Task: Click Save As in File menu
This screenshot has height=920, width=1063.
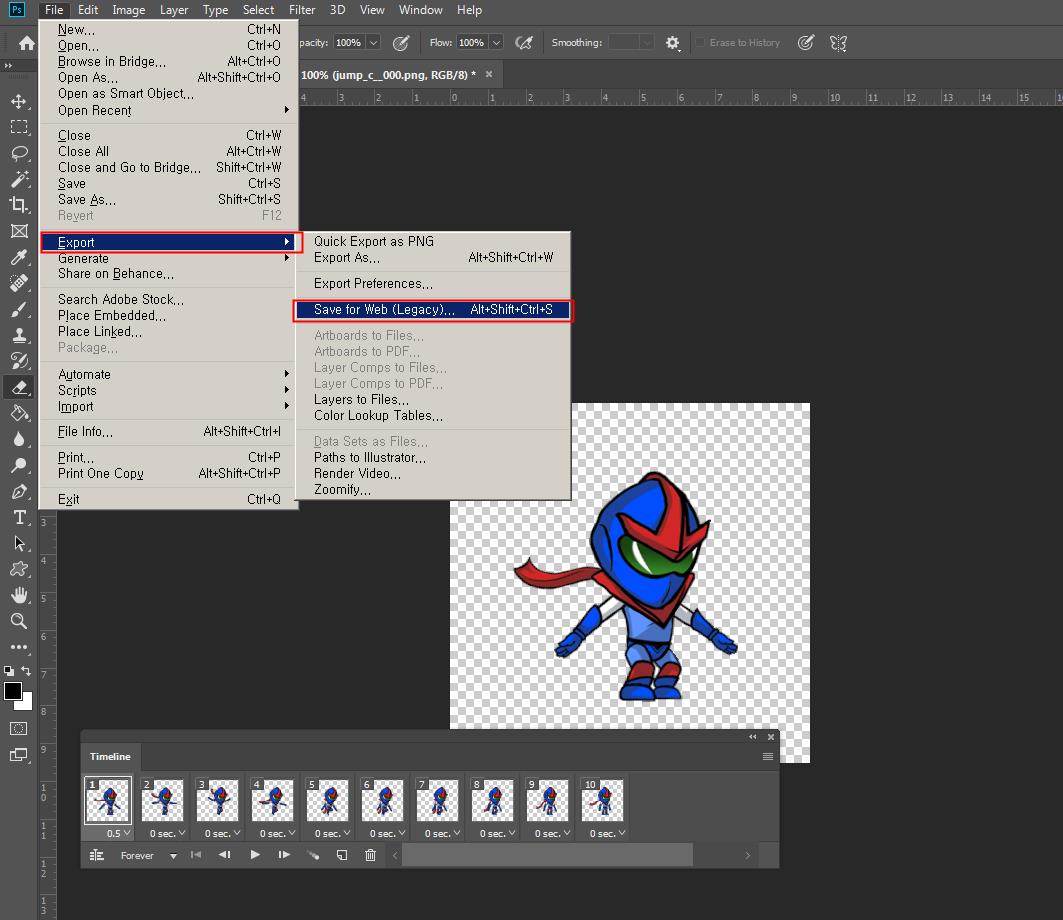Action: pos(169,199)
